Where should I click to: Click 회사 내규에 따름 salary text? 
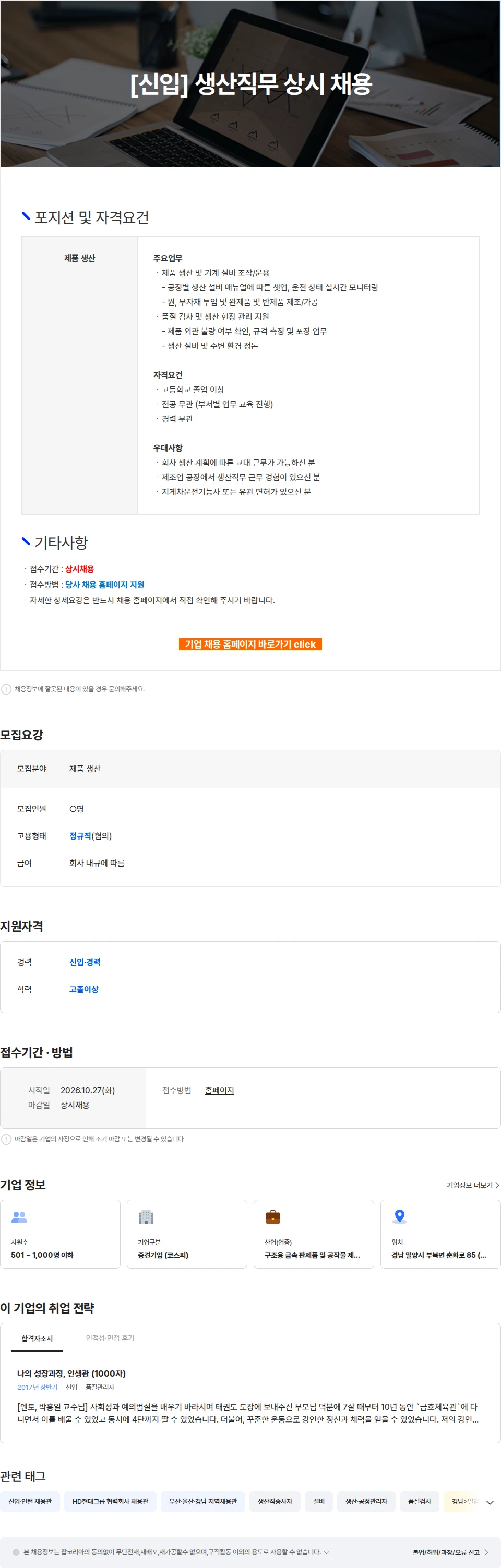click(97, 862)
